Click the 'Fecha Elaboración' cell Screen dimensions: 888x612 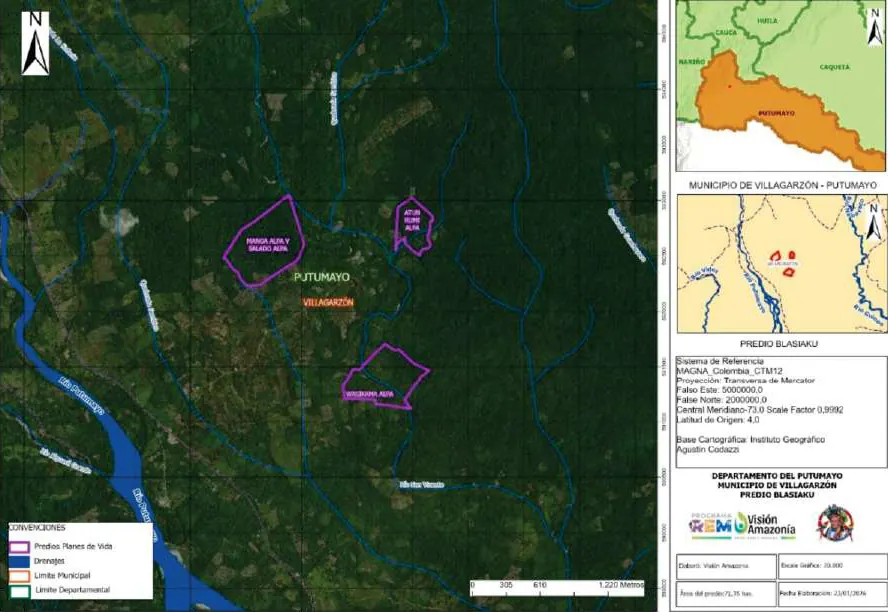[x=832, y=594]
